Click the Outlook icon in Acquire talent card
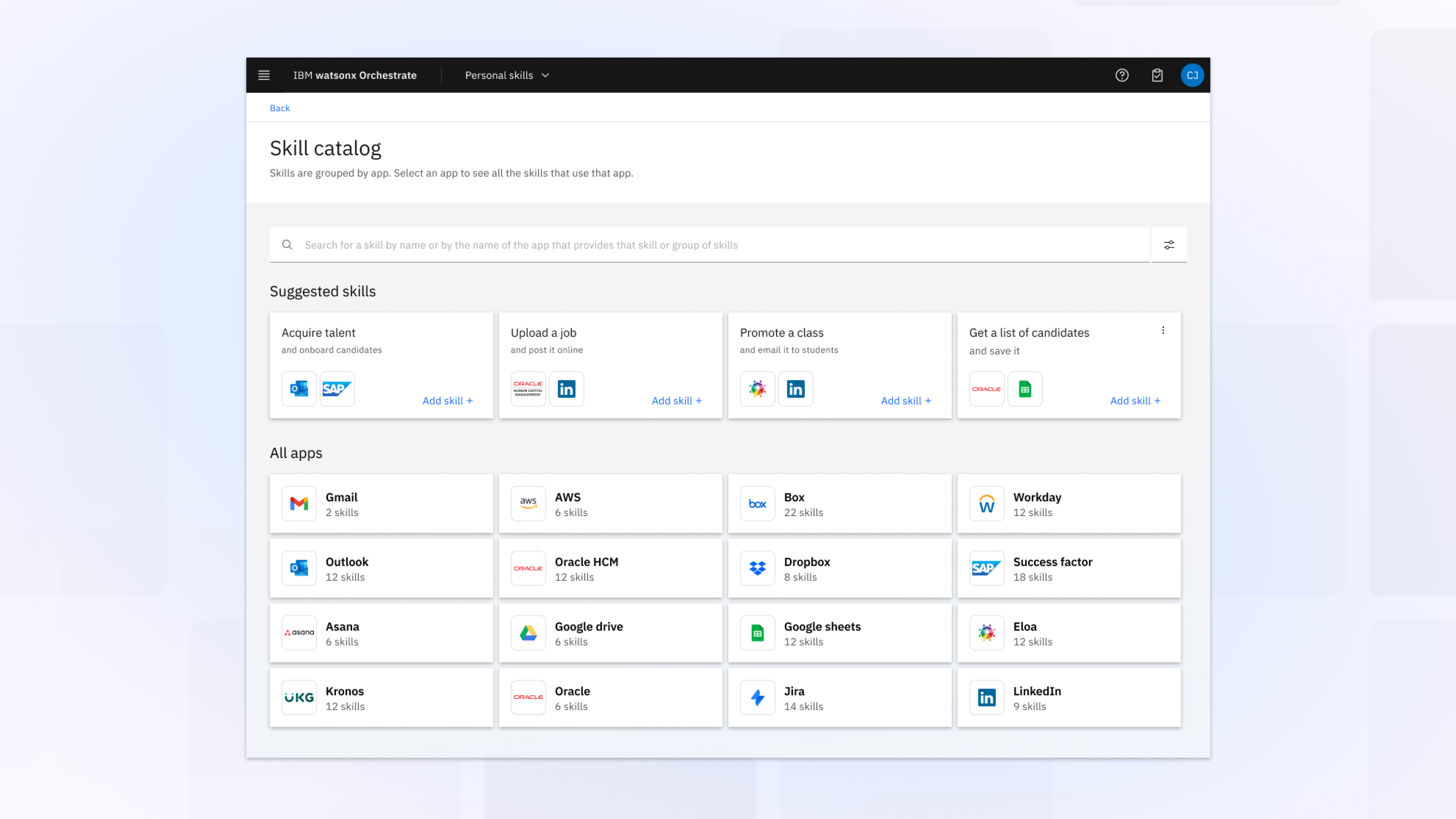 (299, 389)
